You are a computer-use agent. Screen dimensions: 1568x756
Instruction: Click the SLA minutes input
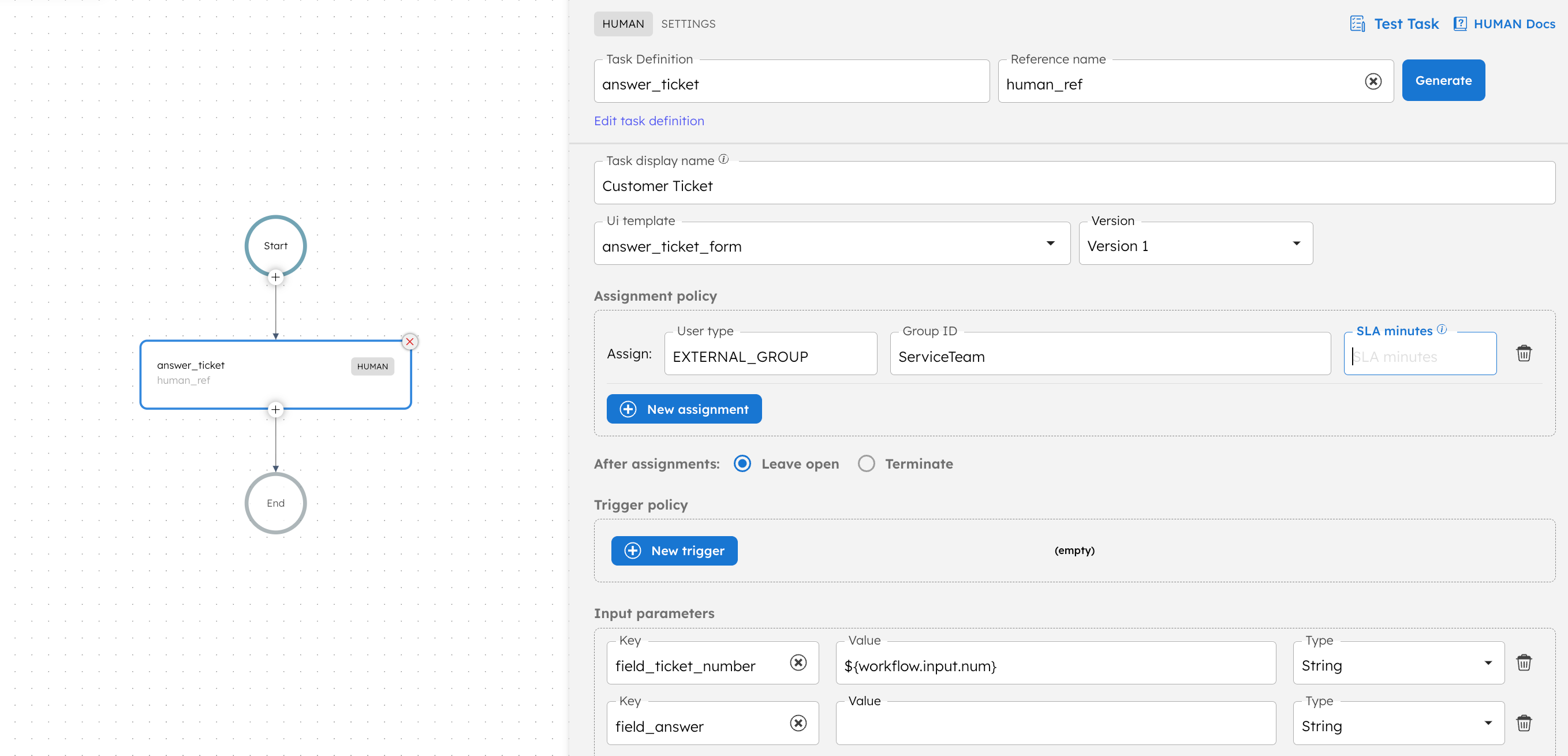pyautogui.click(x=1420, y=354)
